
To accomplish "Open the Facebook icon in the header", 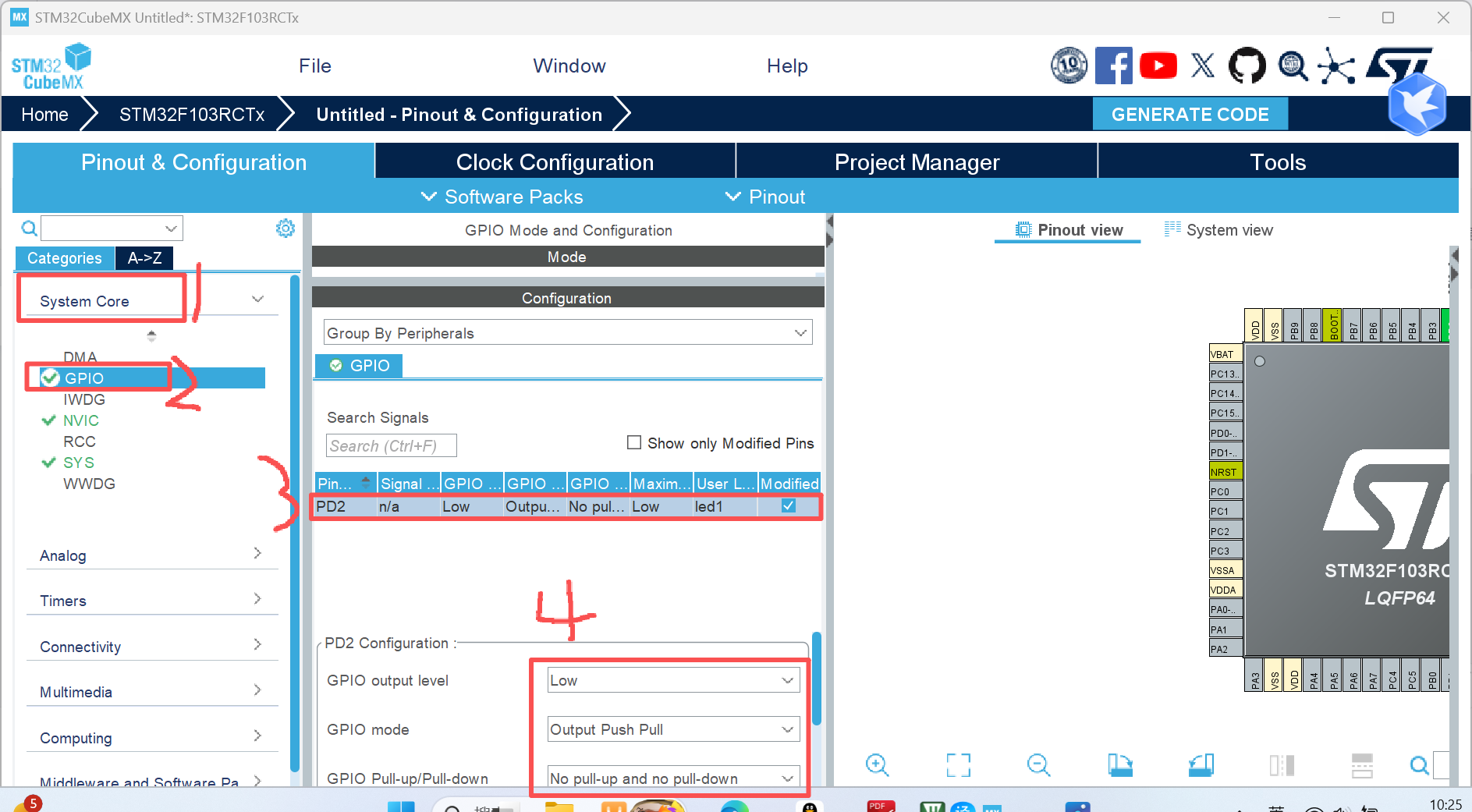I will point(1114,66).
